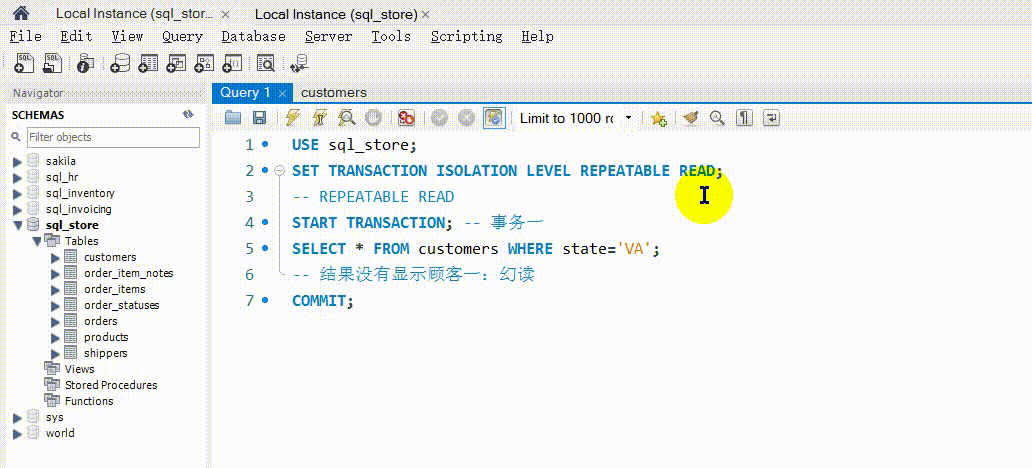
Task: Open the Query menu
Action: [x=182, y=36]
